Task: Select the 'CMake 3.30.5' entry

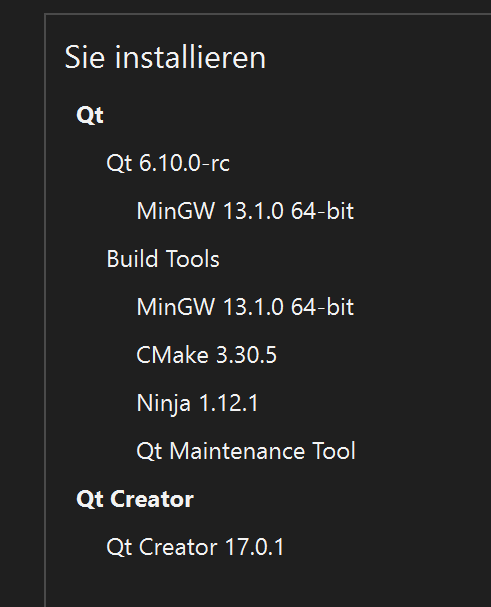Action: click(206, 355)
